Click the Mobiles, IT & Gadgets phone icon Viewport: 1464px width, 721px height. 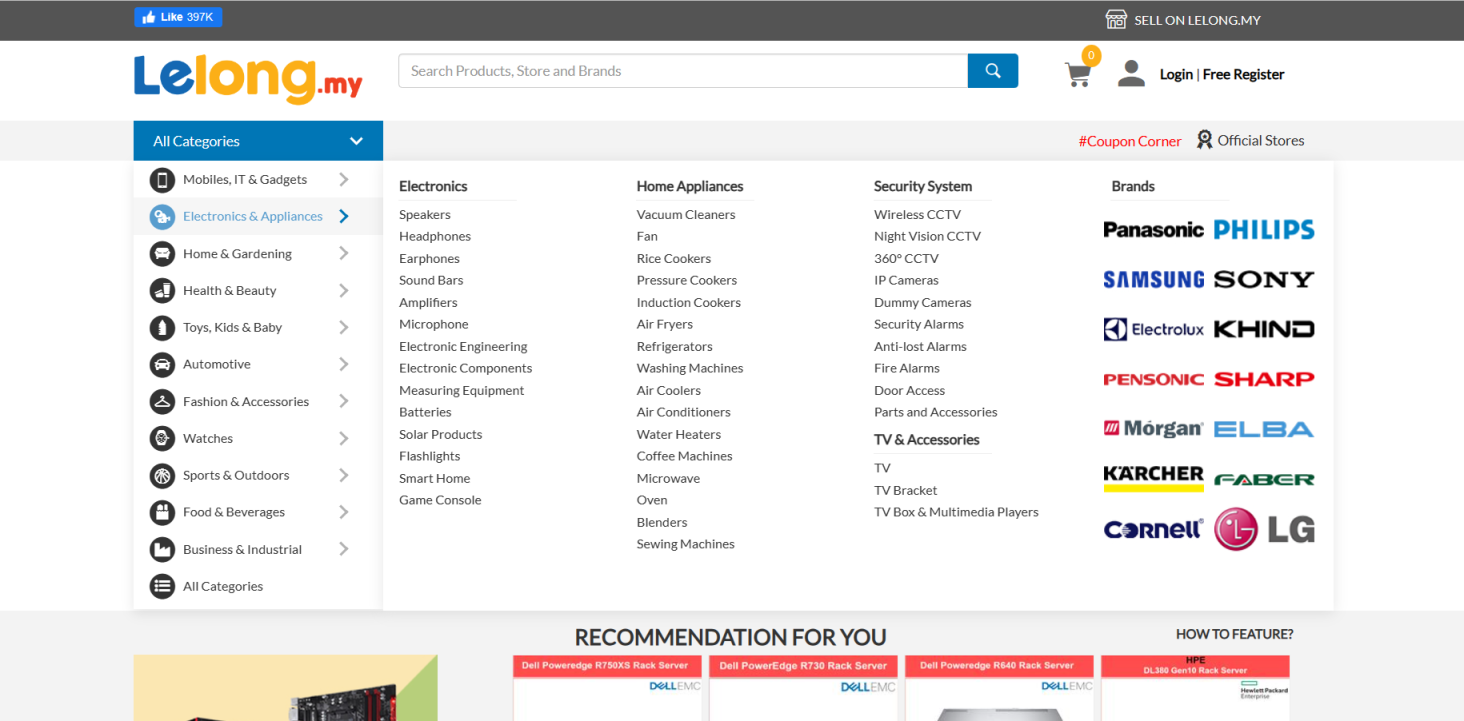click(162, 180)
